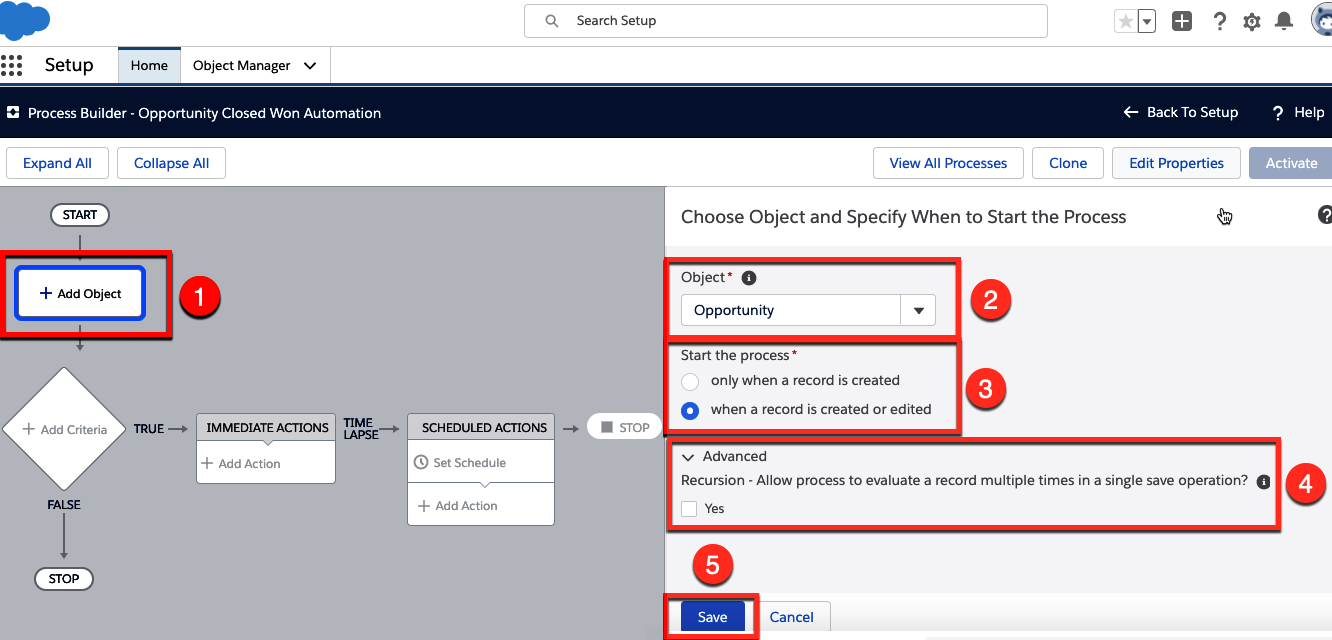Click the Cancel button
The width and height of the screenshot is (1332, 640).
pyautogui.click(x=791, y=617)
